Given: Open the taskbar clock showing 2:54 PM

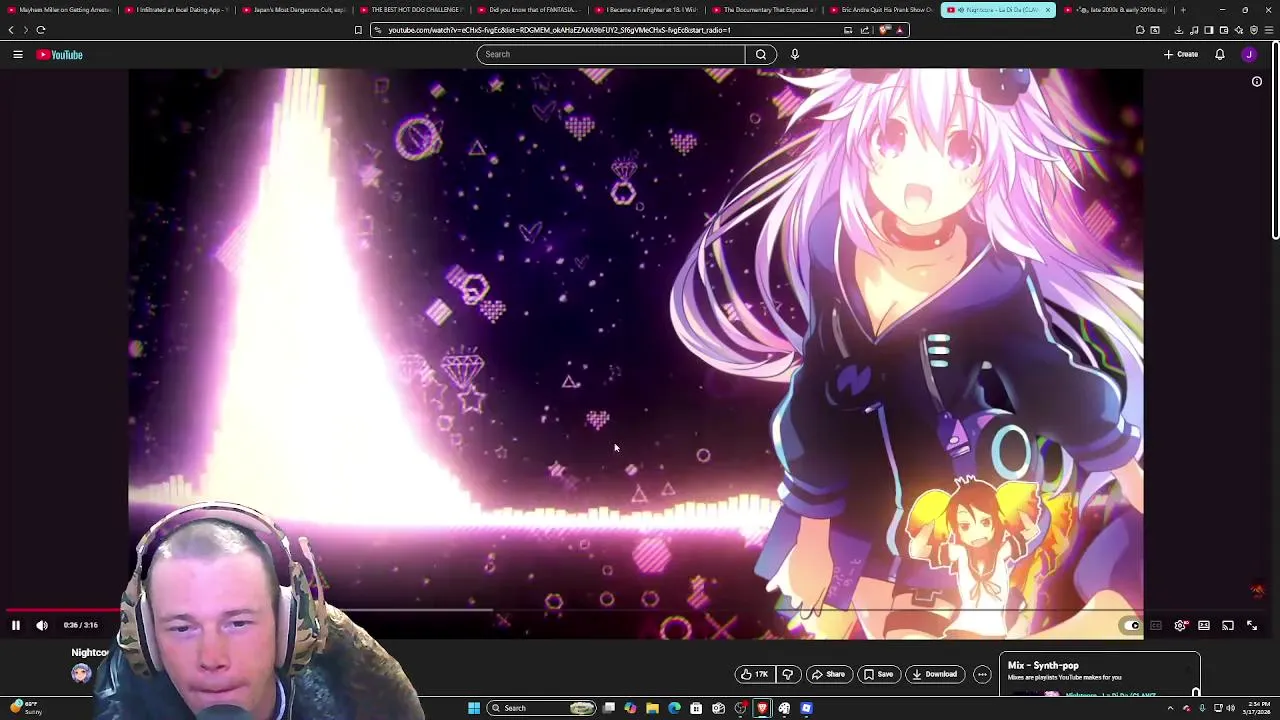Looking at the screenshot, I should coord(1258,708).
